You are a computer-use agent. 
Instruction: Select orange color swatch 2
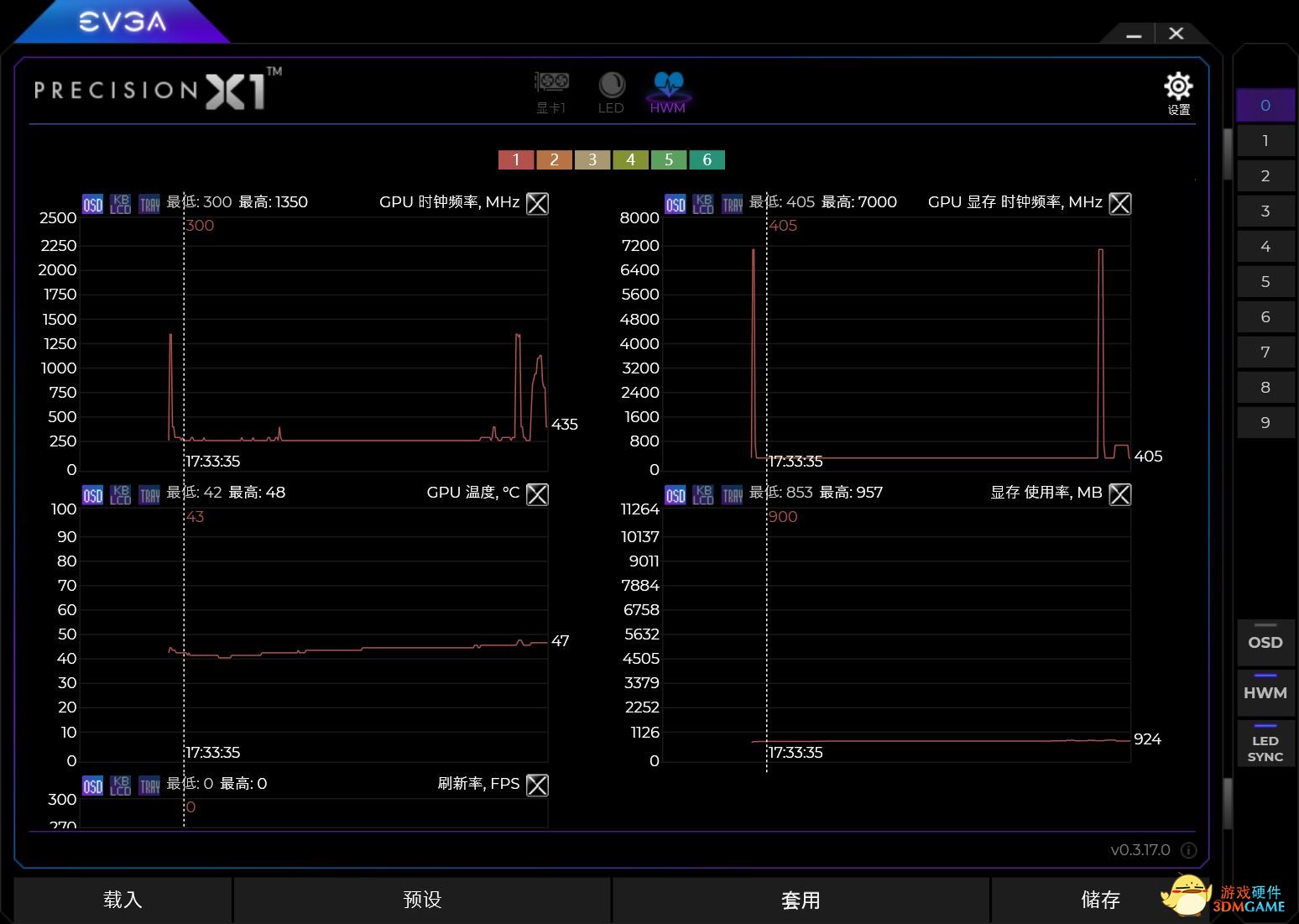pos(554,159)
